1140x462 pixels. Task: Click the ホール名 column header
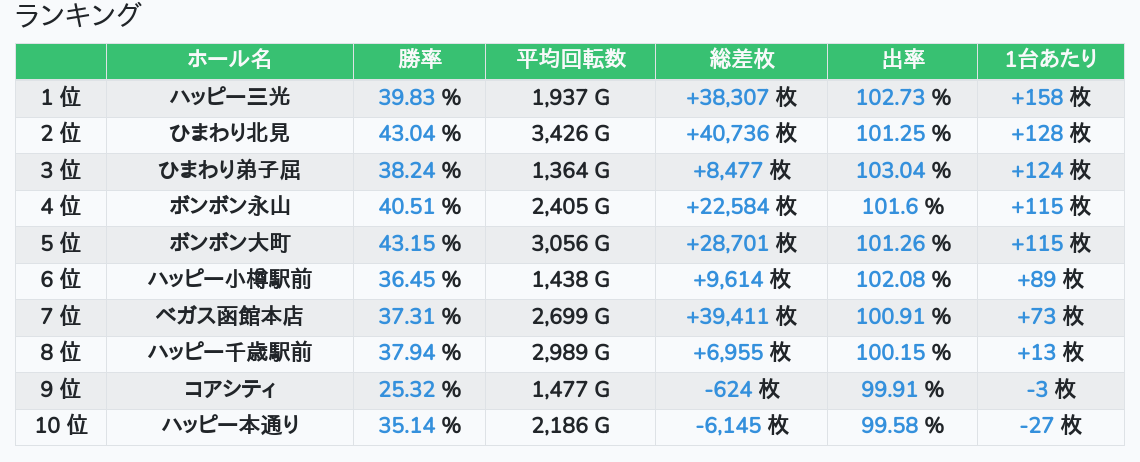(x=230, y=60)
